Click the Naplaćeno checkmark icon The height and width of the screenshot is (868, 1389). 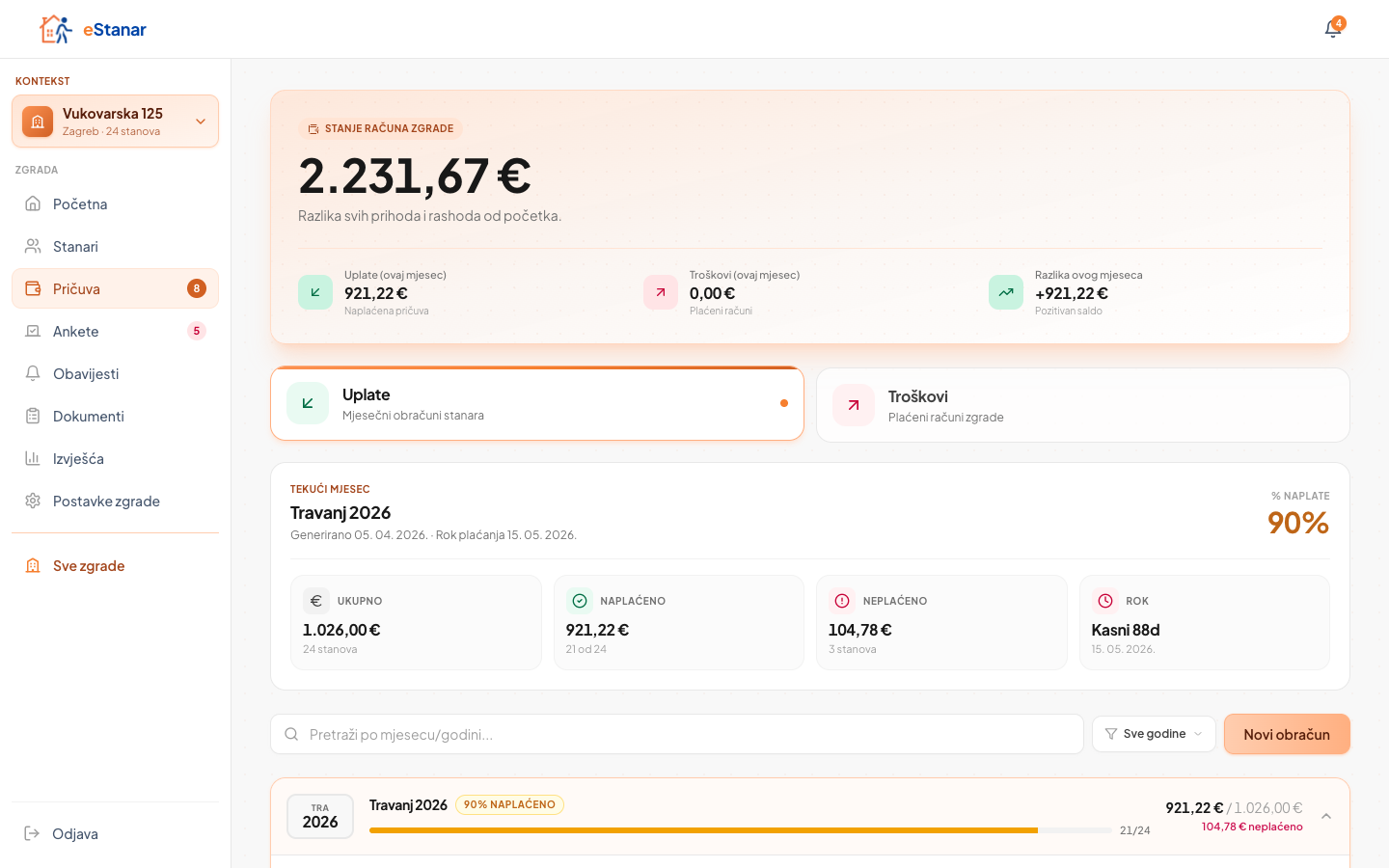pyautogui.click(x=580, y=601)
